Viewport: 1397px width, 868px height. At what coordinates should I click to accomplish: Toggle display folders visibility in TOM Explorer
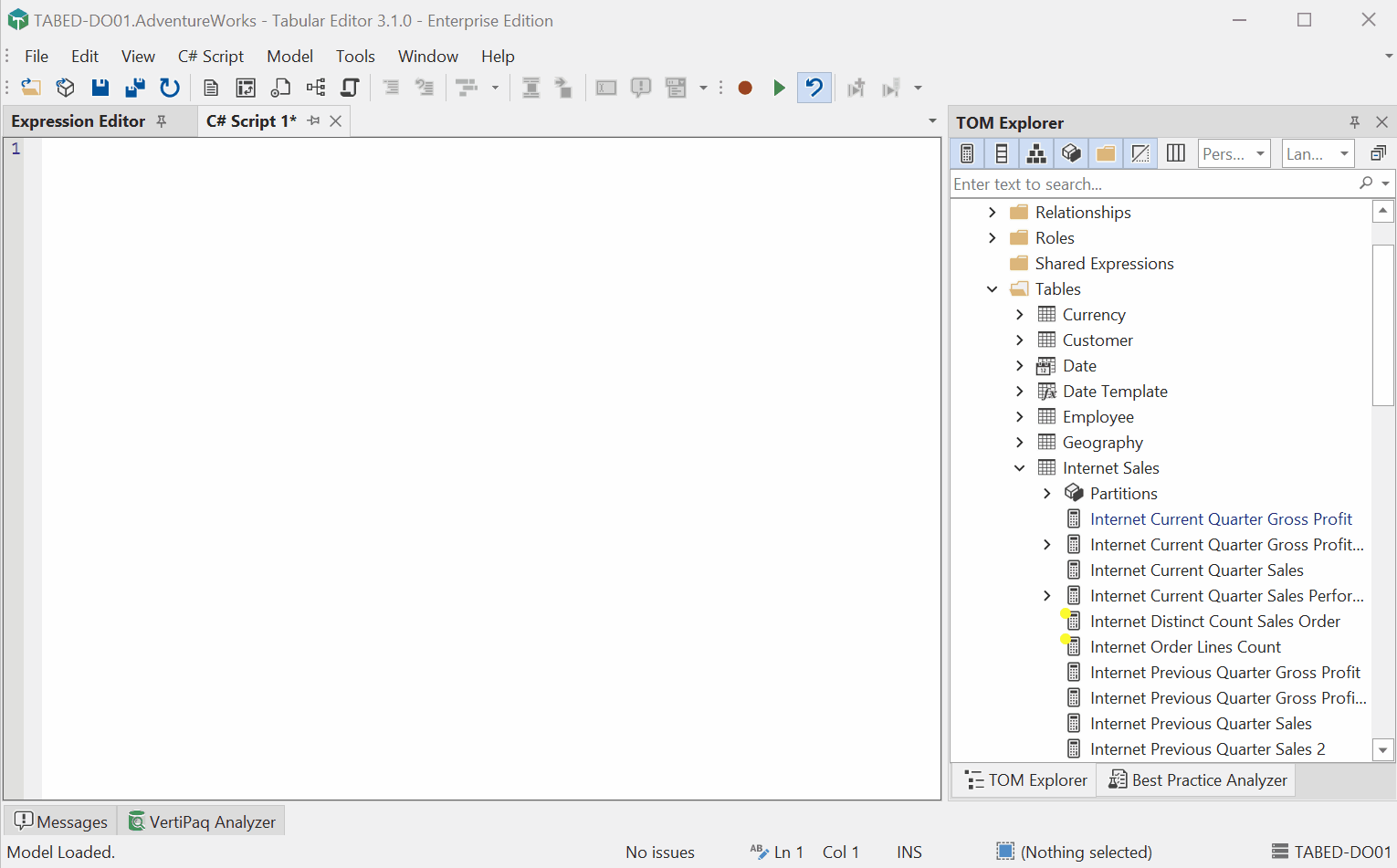[1106, 153]
